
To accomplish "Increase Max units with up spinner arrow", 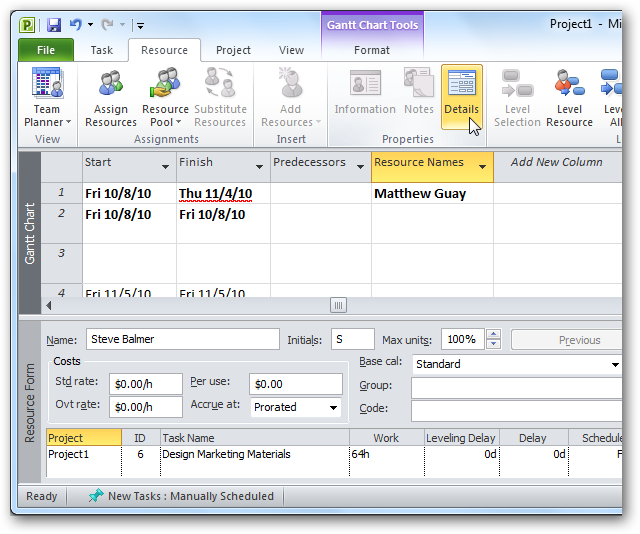I will tap(493, 334).
